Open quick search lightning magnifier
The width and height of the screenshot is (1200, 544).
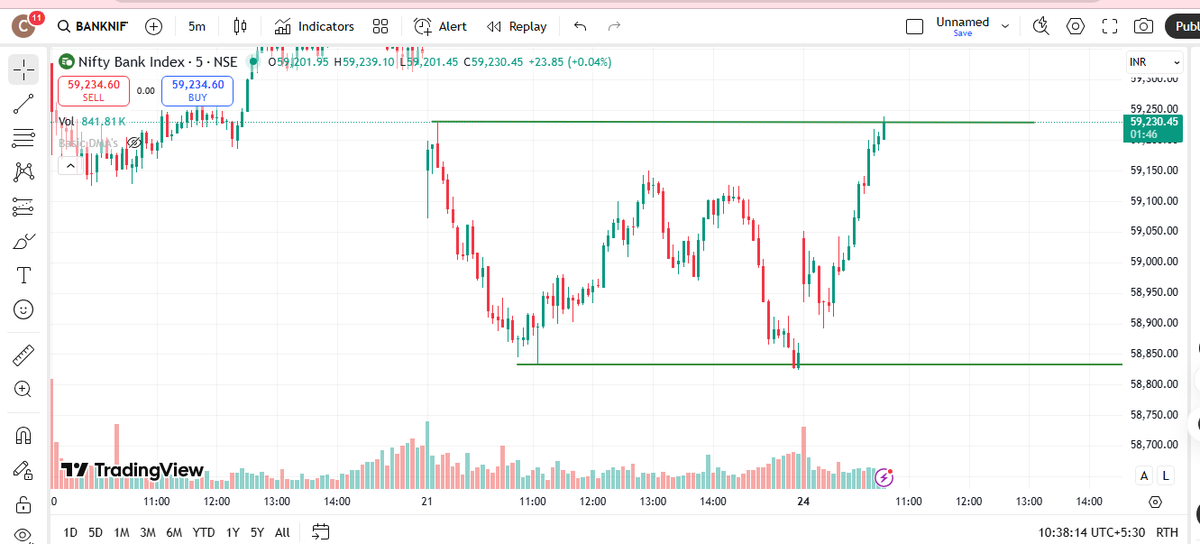tap(1041, 27)
